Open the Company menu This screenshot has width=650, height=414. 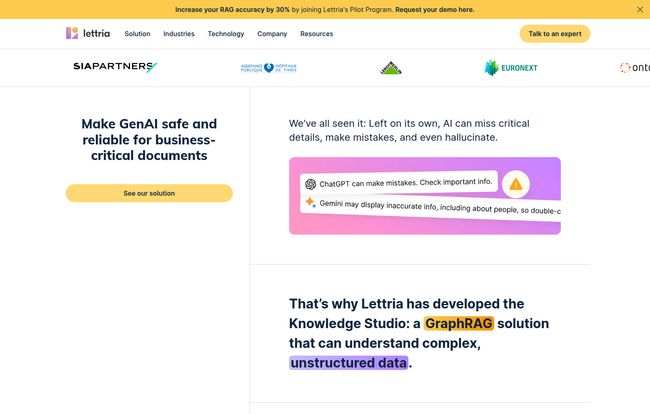[x=272, y=34]
